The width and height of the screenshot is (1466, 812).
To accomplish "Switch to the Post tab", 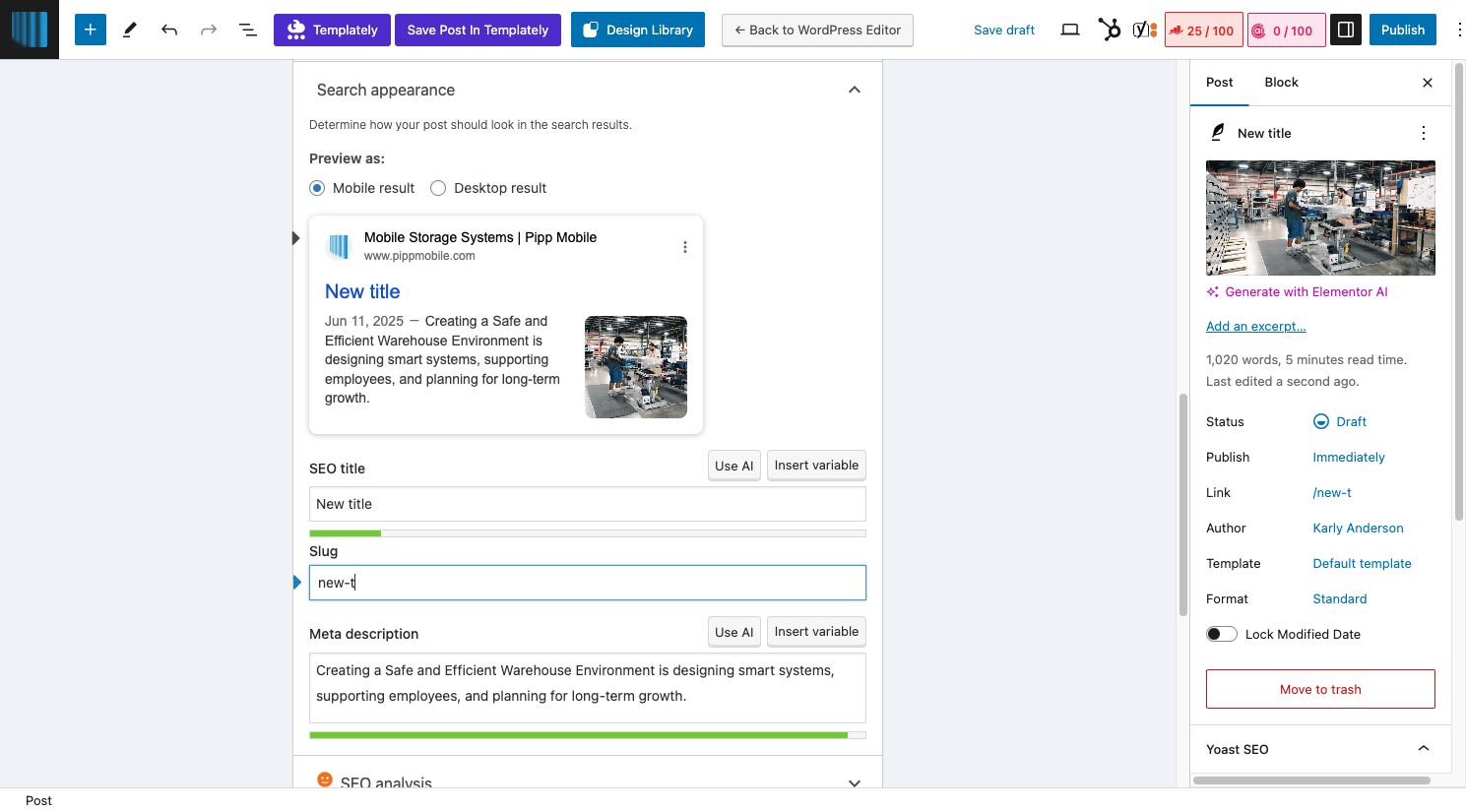I will (x=1220, y=83).
